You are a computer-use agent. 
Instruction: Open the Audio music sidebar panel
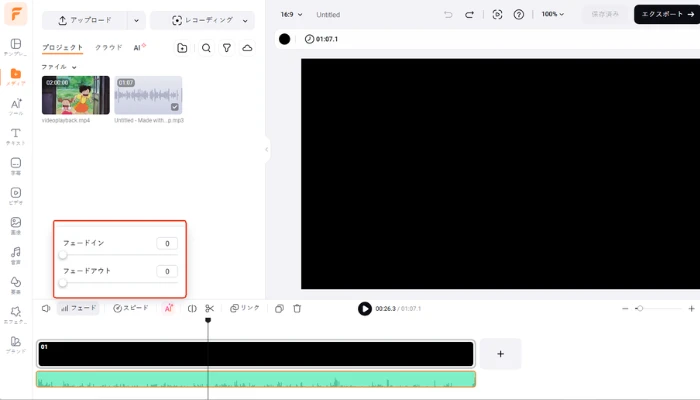[16, 255]
